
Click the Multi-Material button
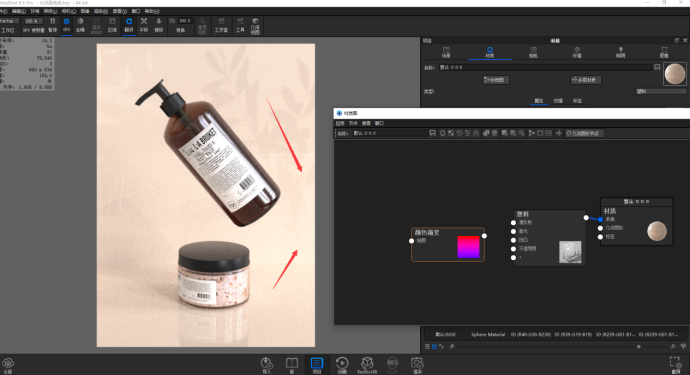click(586, 80)
